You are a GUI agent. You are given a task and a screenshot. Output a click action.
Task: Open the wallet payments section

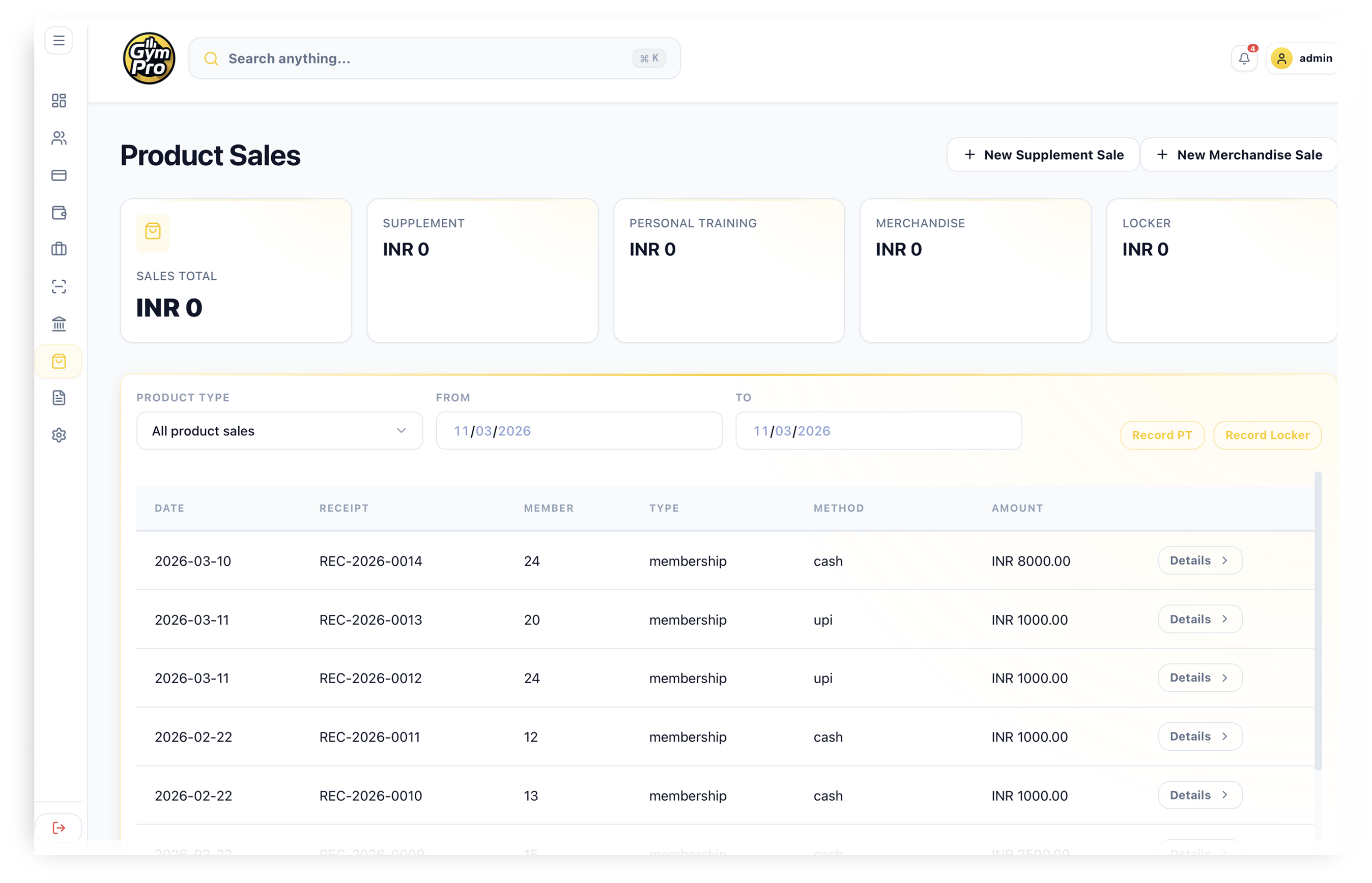pyautogui.click(x=59, y=212)
